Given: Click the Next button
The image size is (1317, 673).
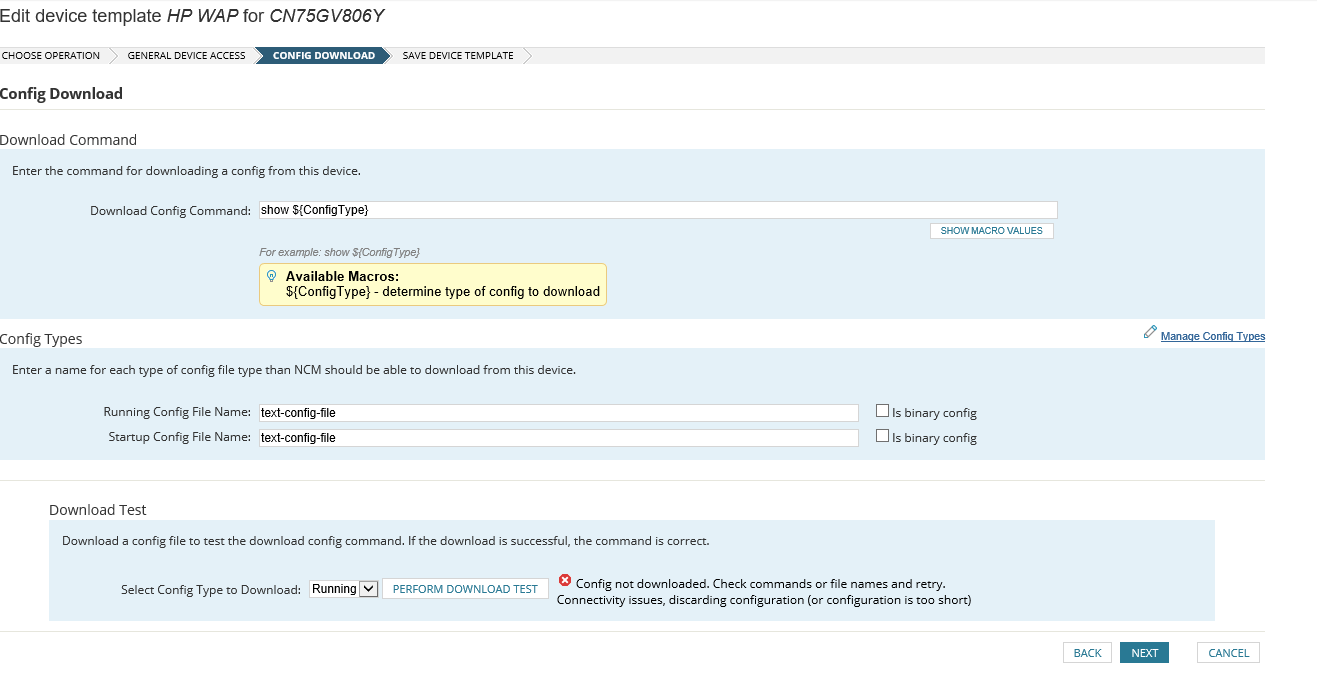Looking at the screenshot, I should (x=1144, y=653).
